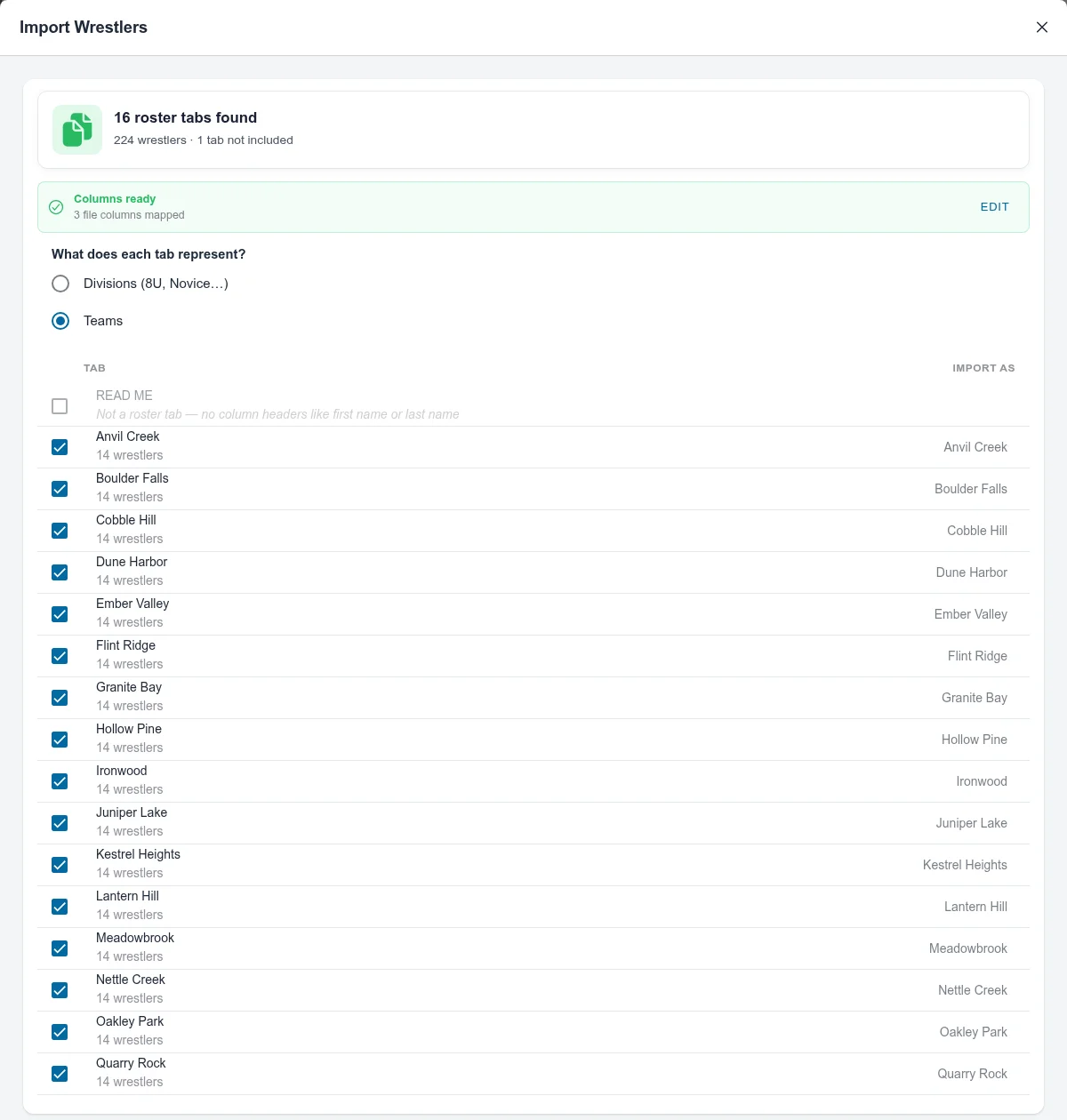Image resolution: width=1067 pixels, height=1120 pixels.
Task: Edit the mapped file columns
Action: (994, 207)
